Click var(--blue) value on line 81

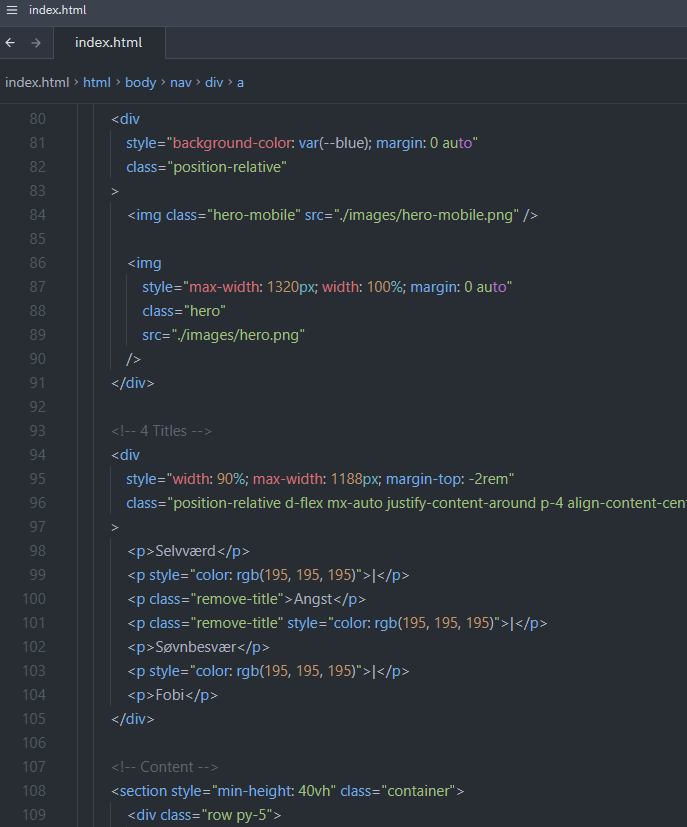coord(335,143)
